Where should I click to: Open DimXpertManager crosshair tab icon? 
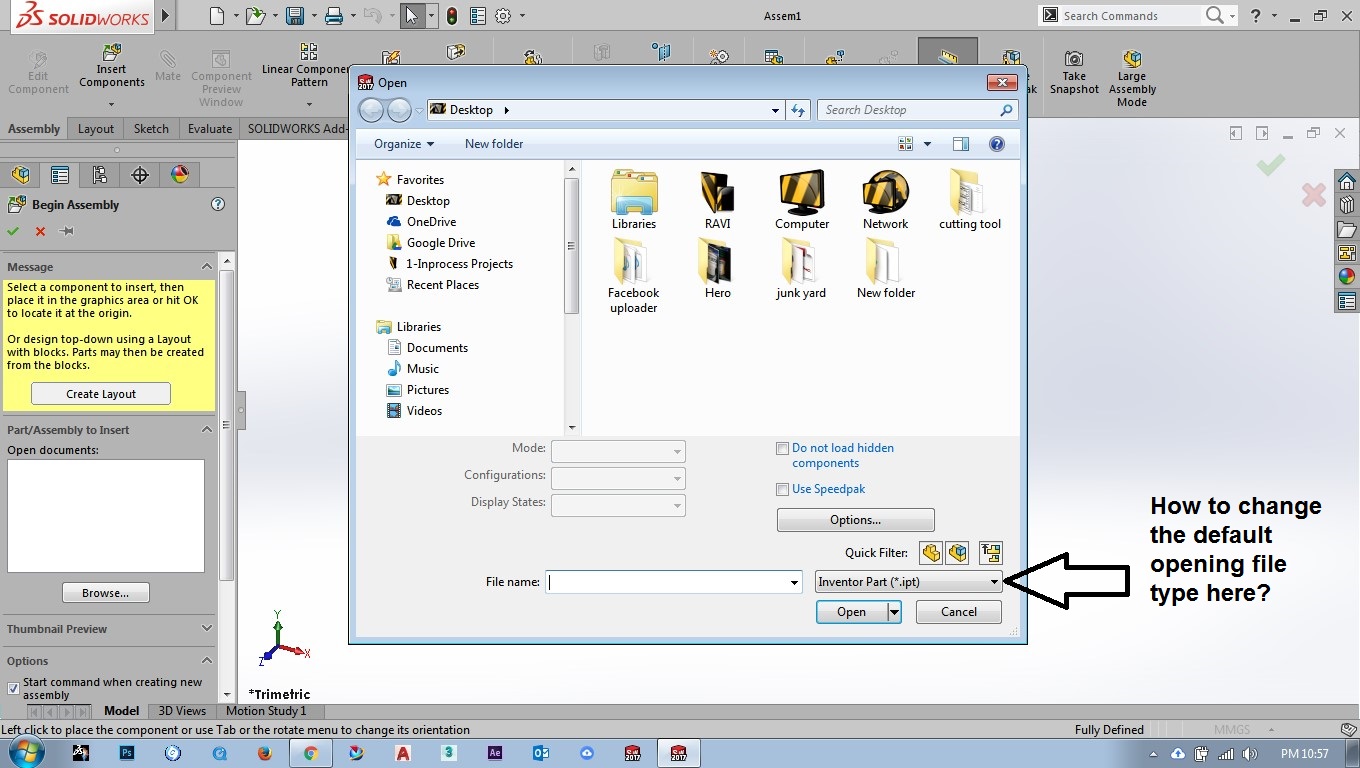pyautogui.click(x=140, y=175)
